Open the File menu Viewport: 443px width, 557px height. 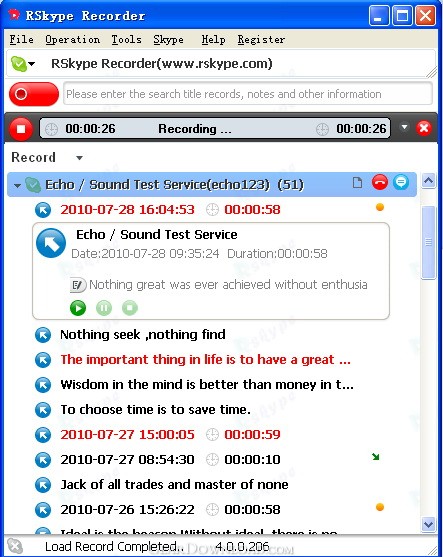(x=22, y=39)
